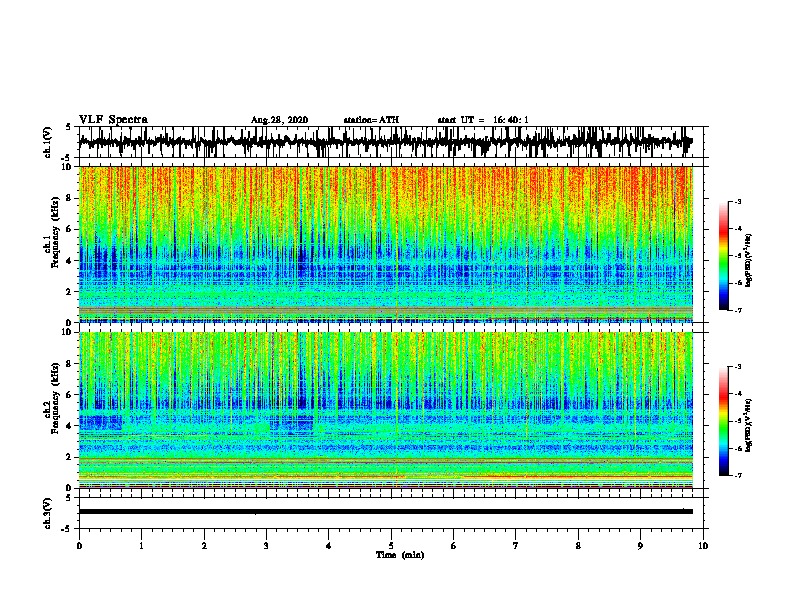Click the time axis tick label '5'

(391, 546)
